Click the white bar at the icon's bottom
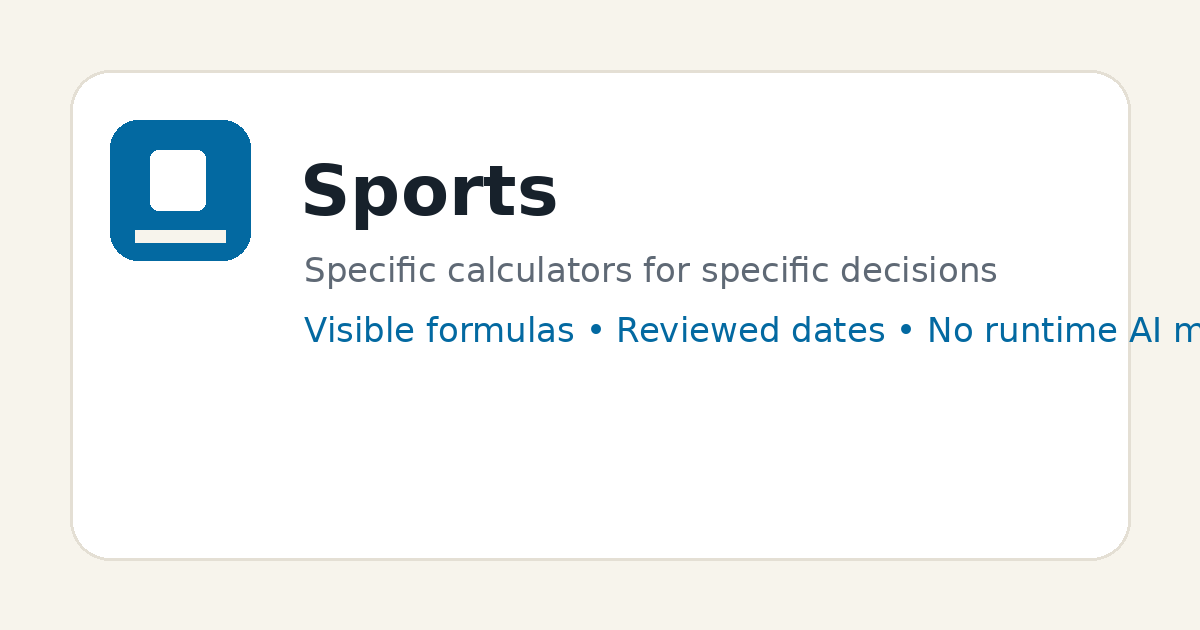This screenshot has height=630, width=1200. [x=180, y=236]
